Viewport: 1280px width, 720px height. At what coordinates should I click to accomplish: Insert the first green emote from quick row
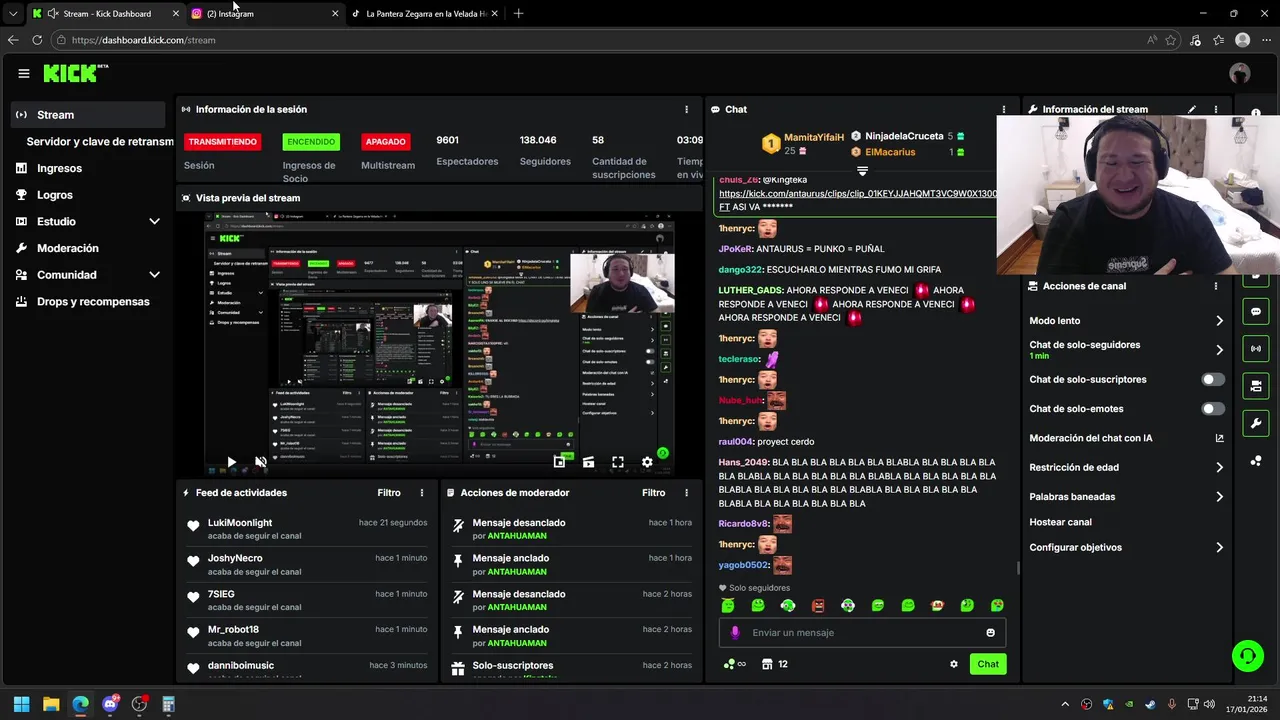[x=728, y=605]
